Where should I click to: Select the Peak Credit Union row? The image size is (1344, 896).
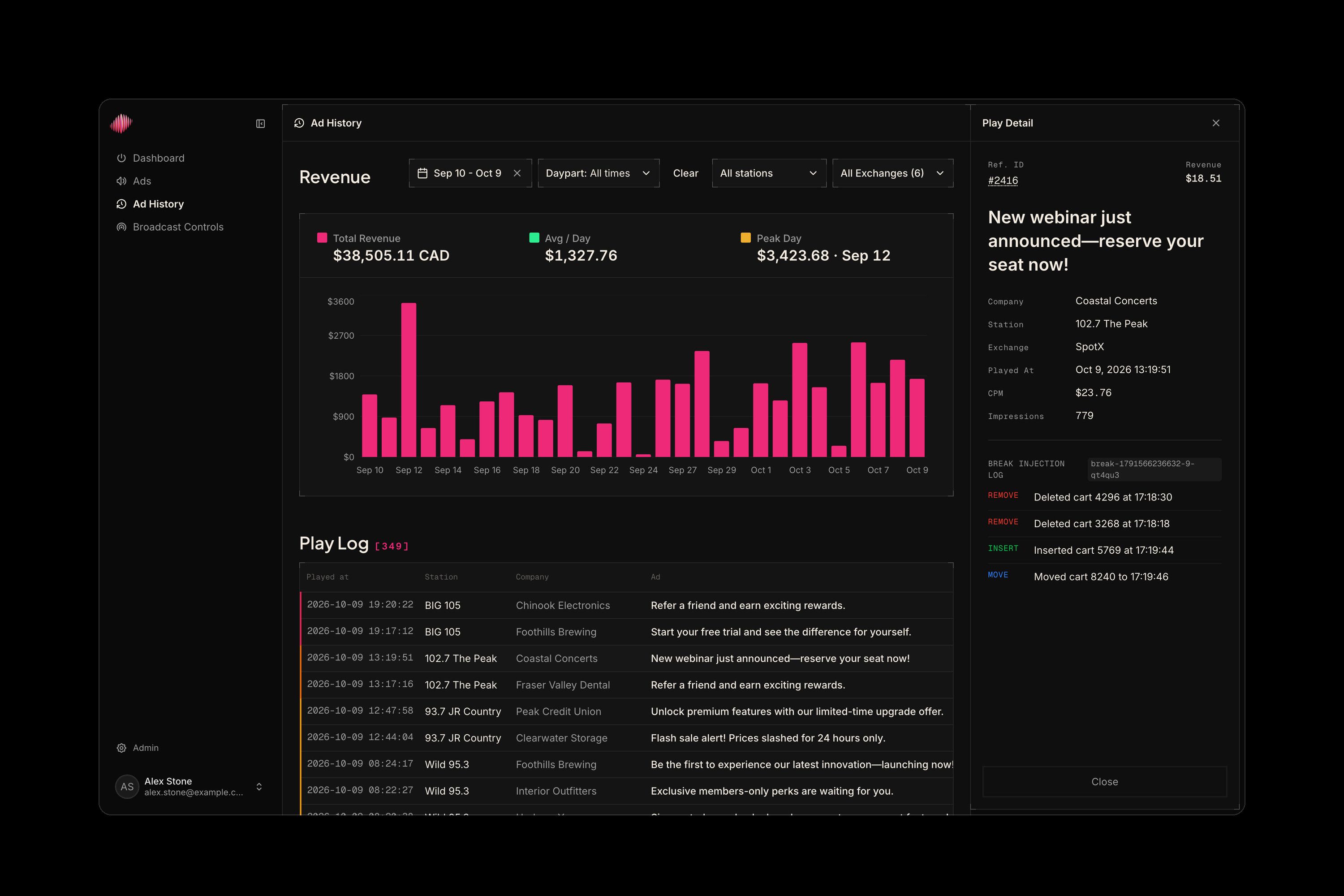point(626,711)
